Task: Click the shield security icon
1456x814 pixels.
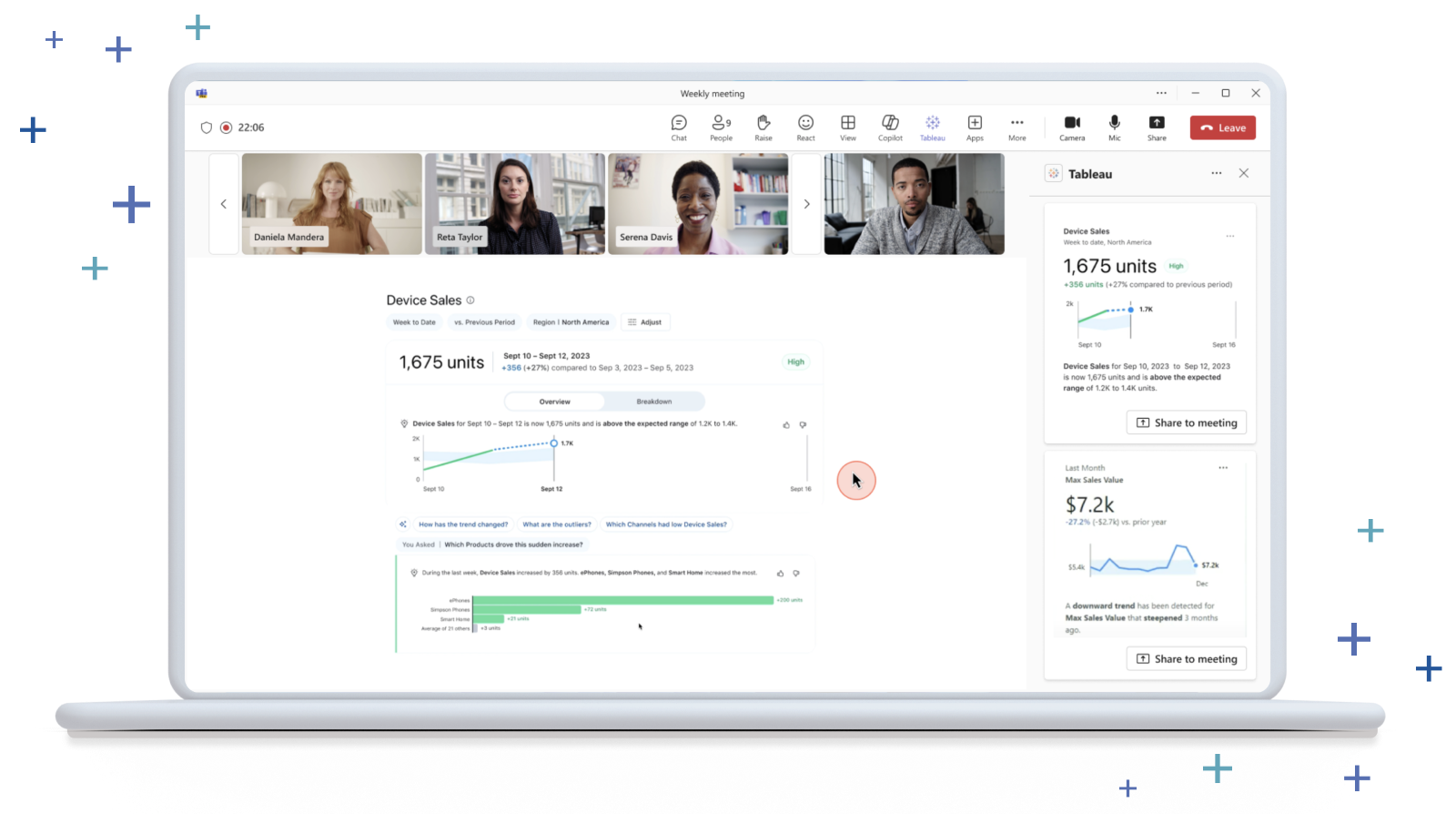Action: coord(207,127)
